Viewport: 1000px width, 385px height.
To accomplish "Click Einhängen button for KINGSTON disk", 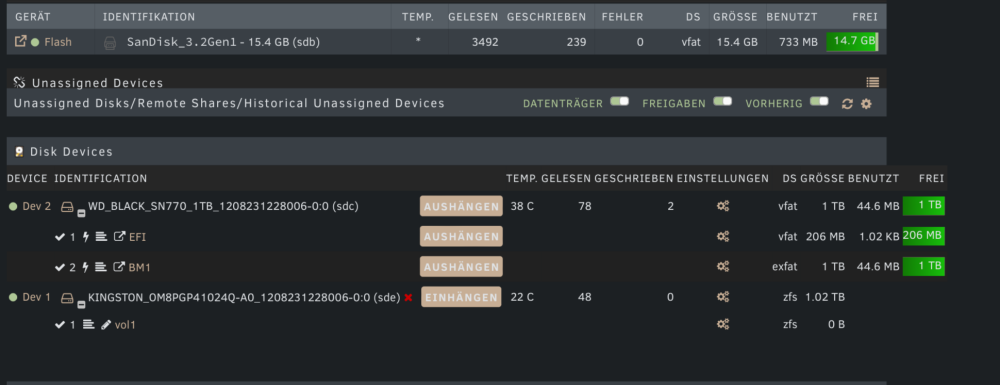I will [x=461, y=297].
